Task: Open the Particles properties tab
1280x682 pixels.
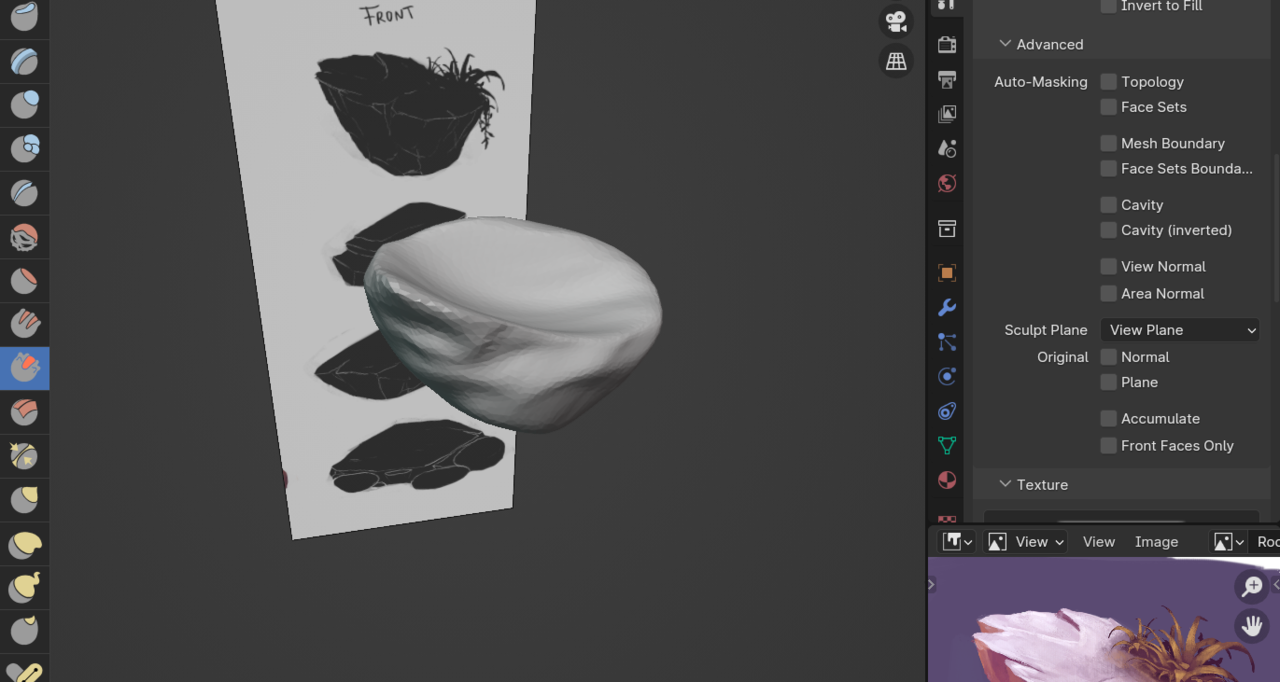Action: point(947,342)
